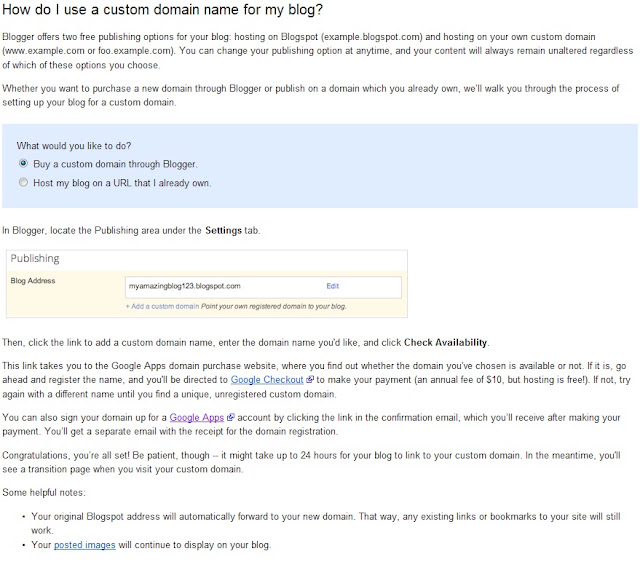This screenshot has width=640, height=562.
Task: Click '+ Add a custom domain' link
Action: coord(162,306)
